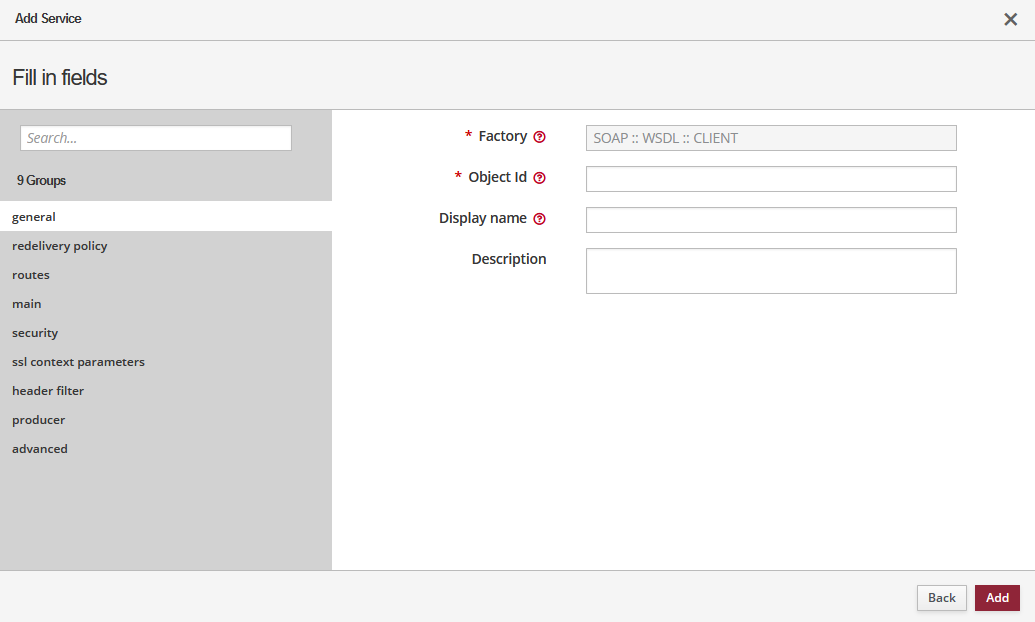Viewport: 1035px width, 622px height.
Task: Click the Add button
Action: point(997,597)
